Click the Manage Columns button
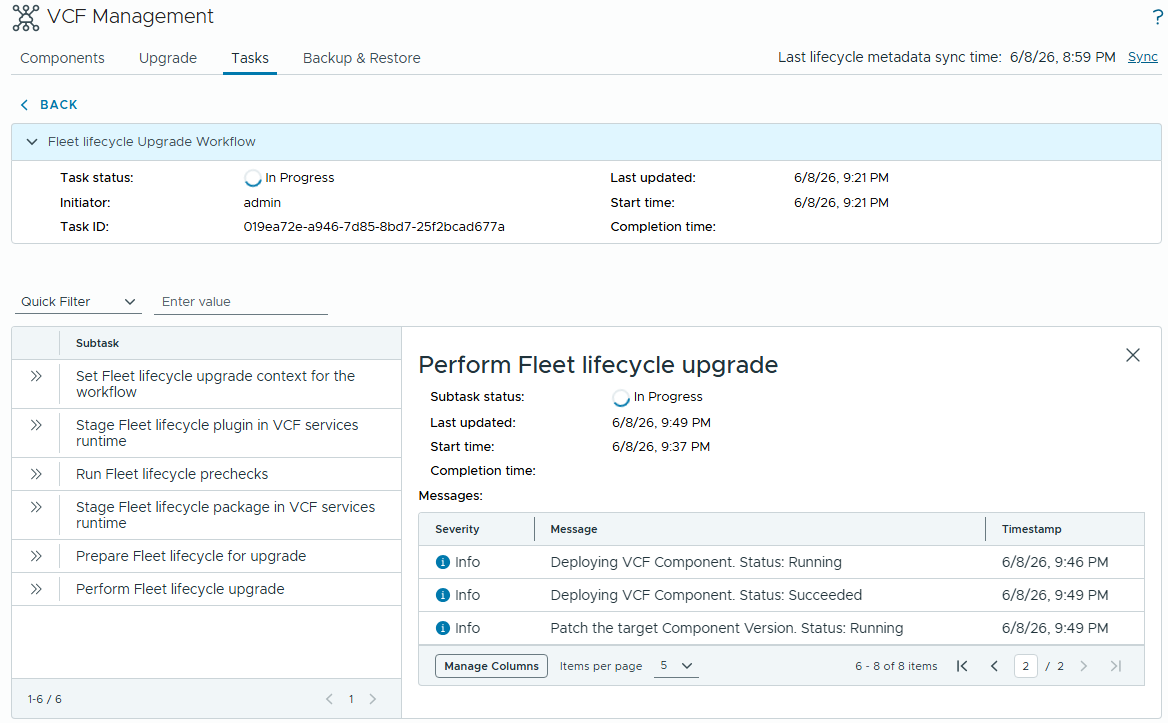Image resolution: width=1168 pixels, height=723 pixels. 492,666
